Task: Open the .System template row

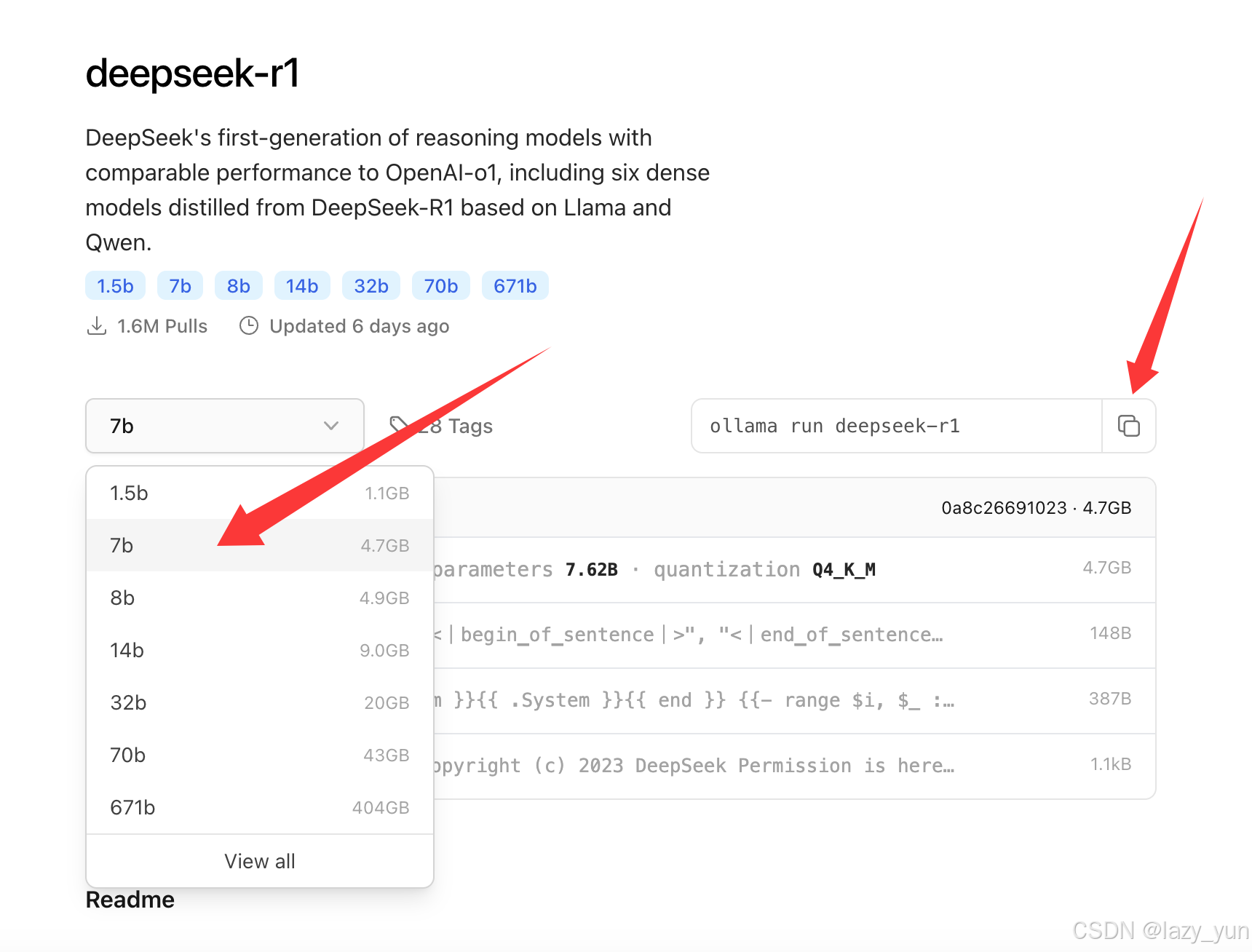Action: point(795,701)
